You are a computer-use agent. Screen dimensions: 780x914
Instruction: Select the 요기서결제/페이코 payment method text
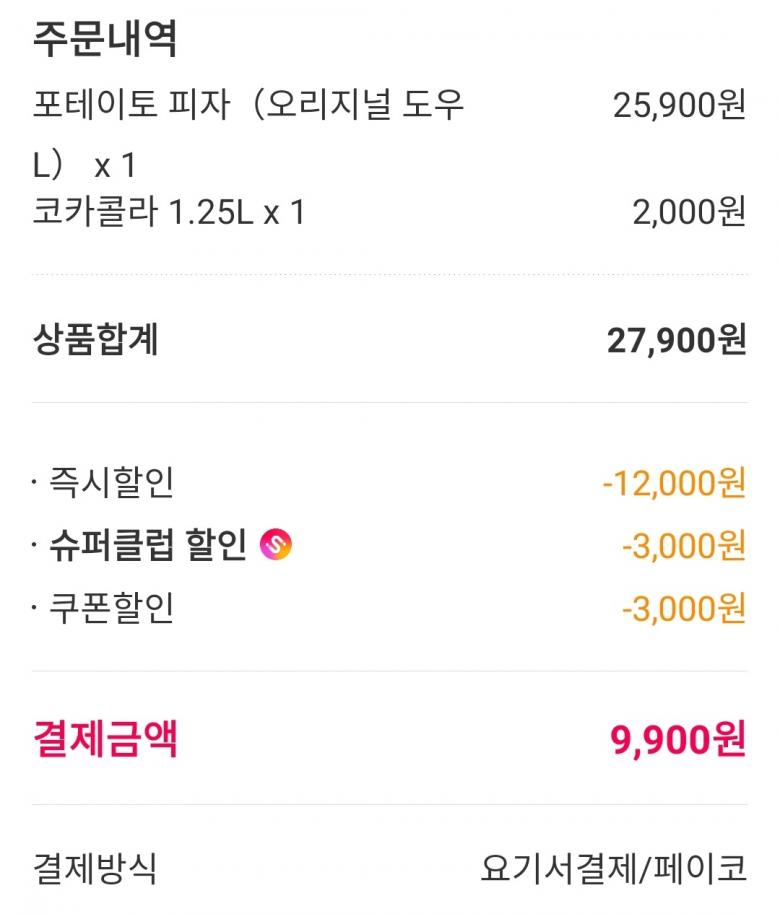pyautogui.click(x=613, y=868)
